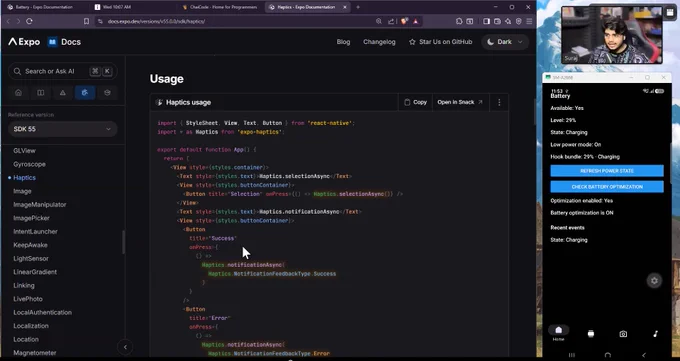Toggle the browser sidebar panel icon
The height and width of the screenshot is (361, 680).
487,21
